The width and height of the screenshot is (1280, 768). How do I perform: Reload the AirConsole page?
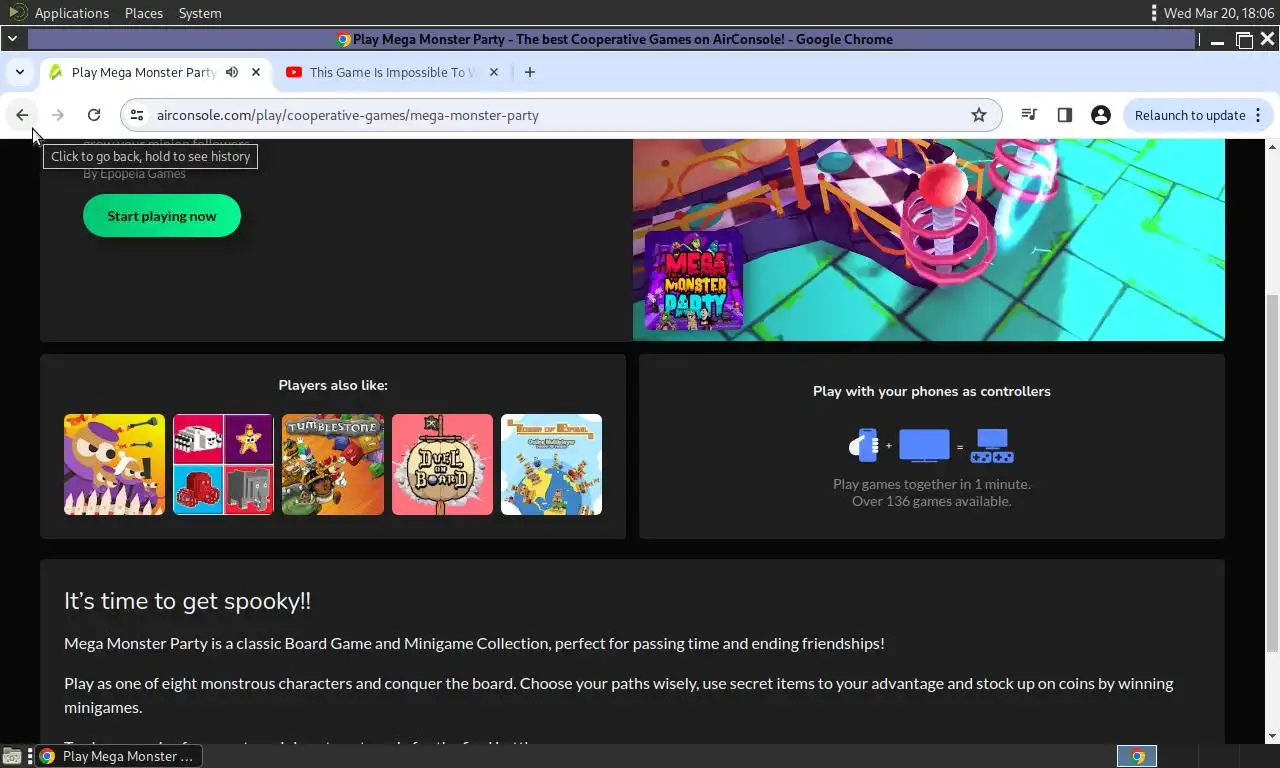click(x=94, y=115)
